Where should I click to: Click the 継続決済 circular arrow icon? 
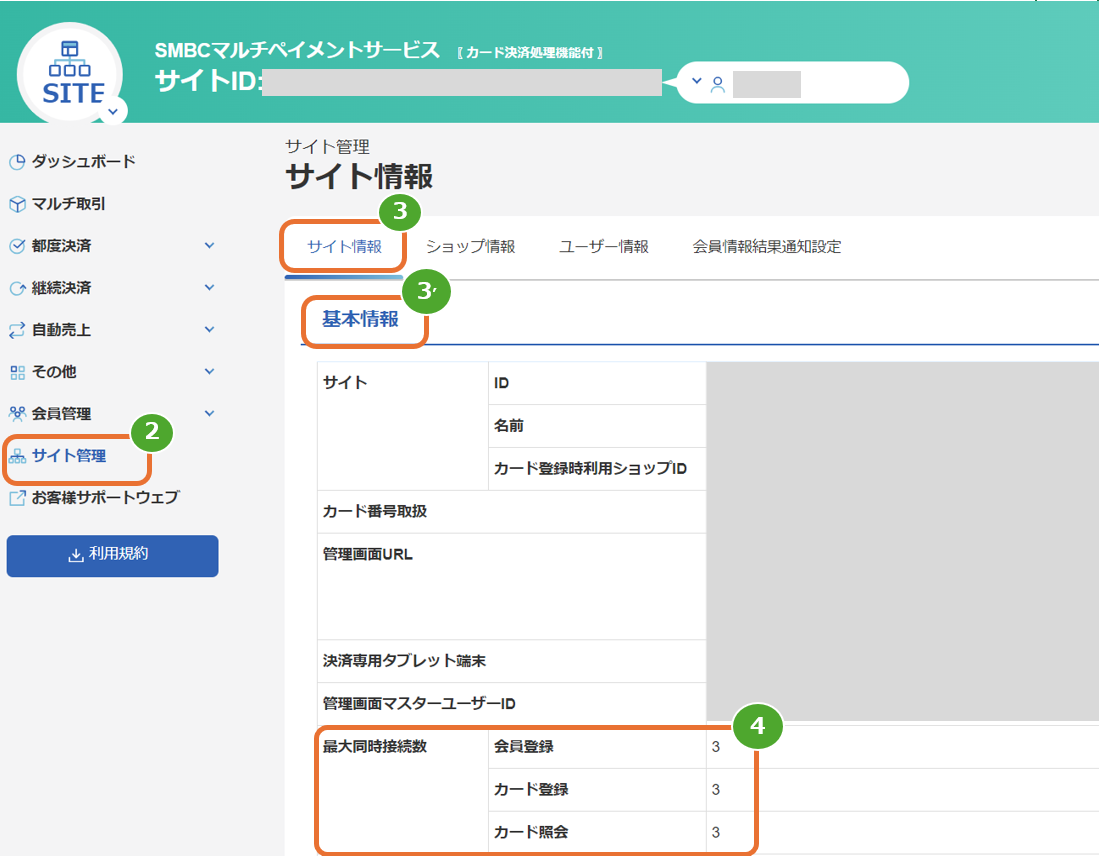[17, 288]
